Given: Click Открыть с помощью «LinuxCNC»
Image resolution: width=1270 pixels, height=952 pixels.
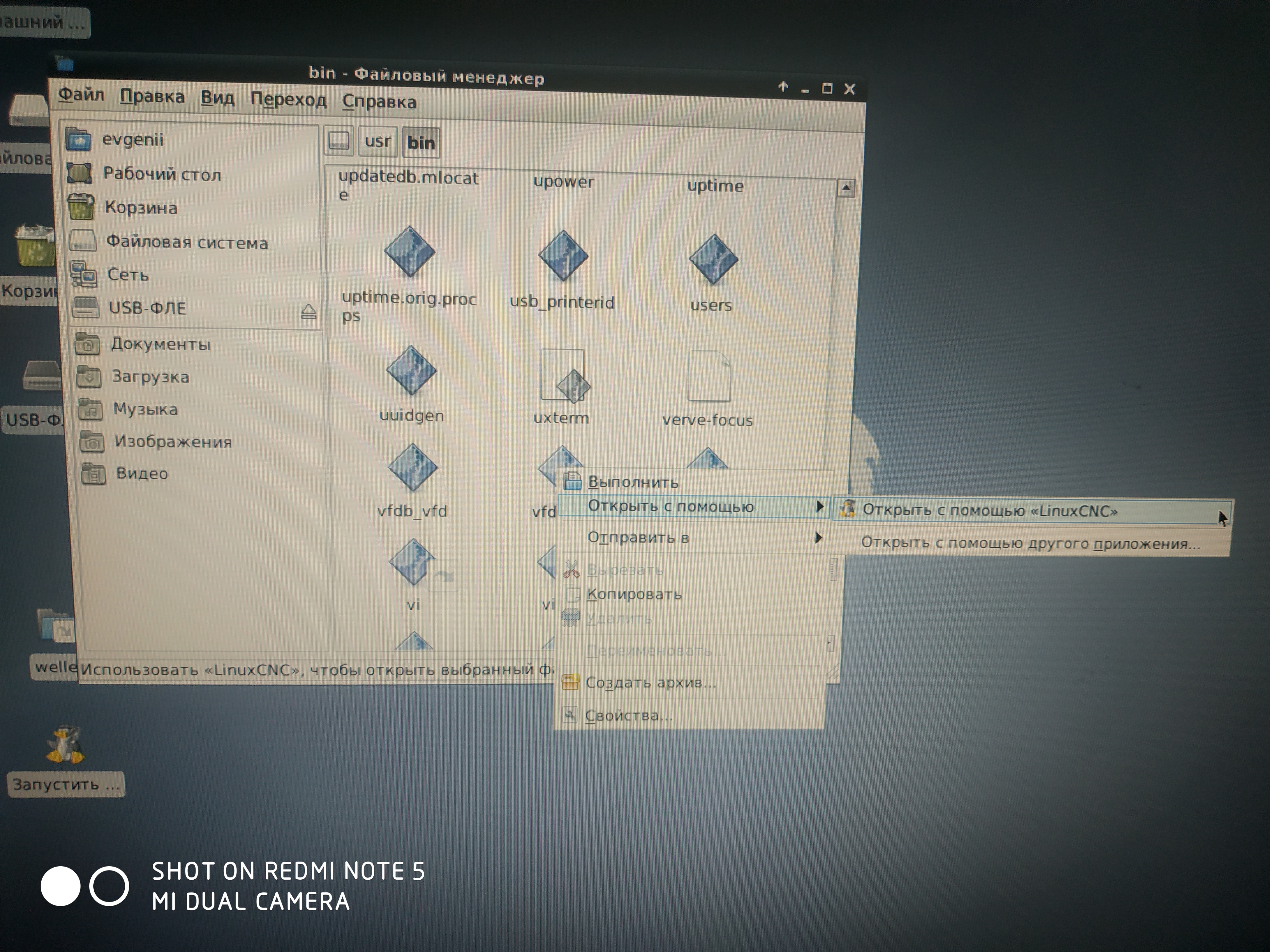Looking at the screenshot, I should [989, 511].
